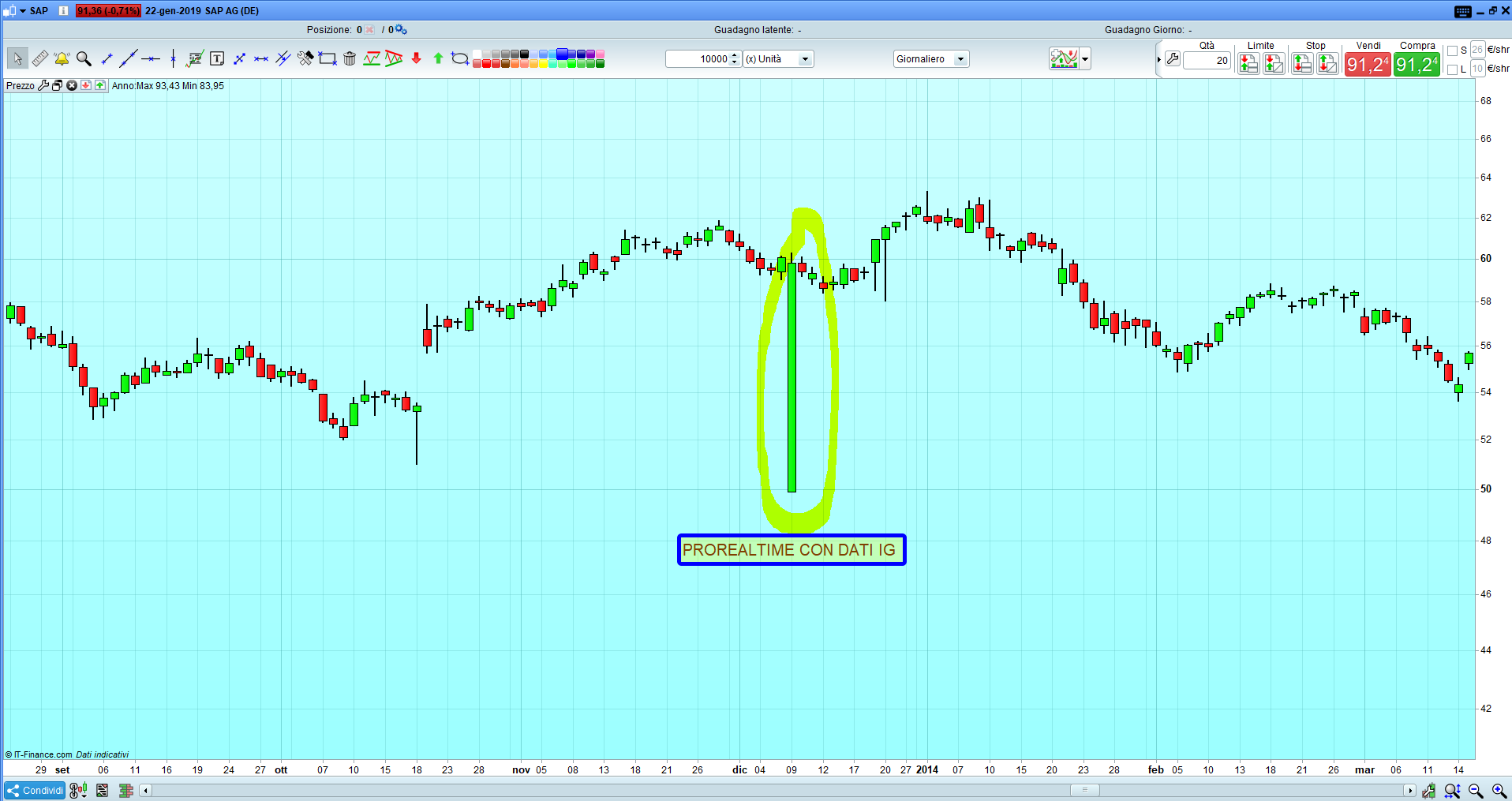Select the arrow cursor tool
The image size is (1512, 801).
17,58
